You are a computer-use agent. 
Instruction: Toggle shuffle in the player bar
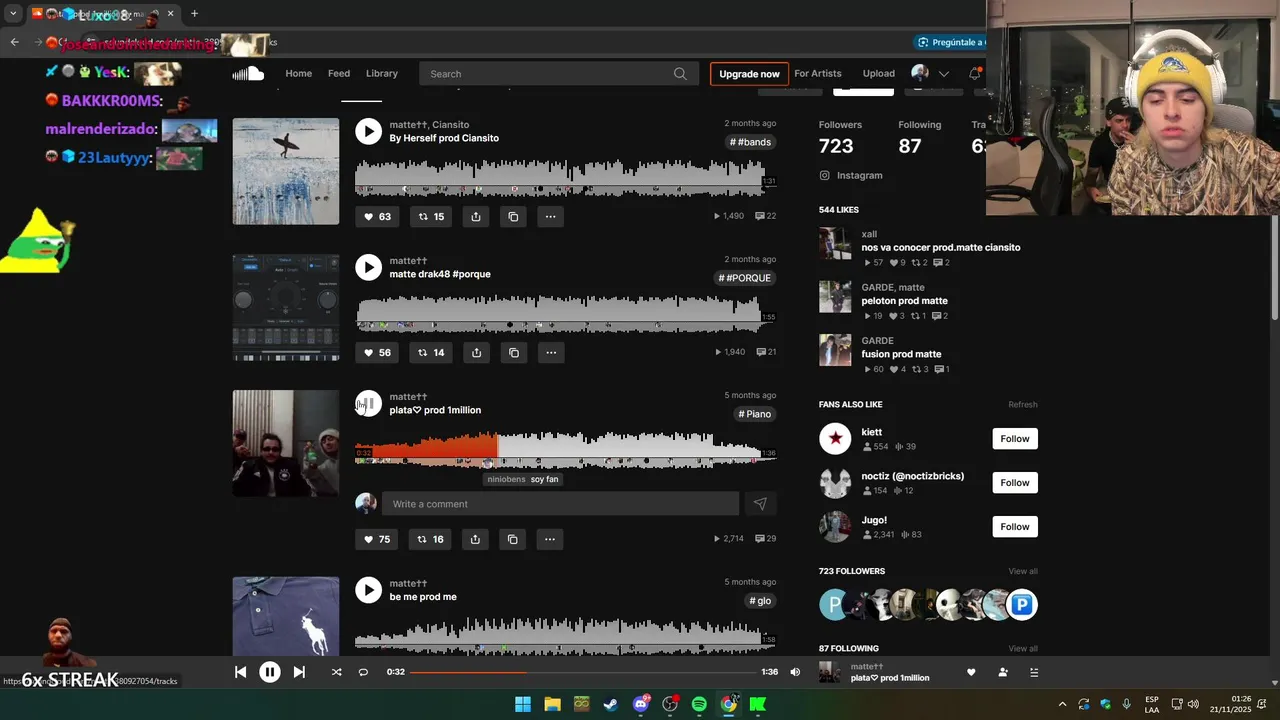point(336,672)
